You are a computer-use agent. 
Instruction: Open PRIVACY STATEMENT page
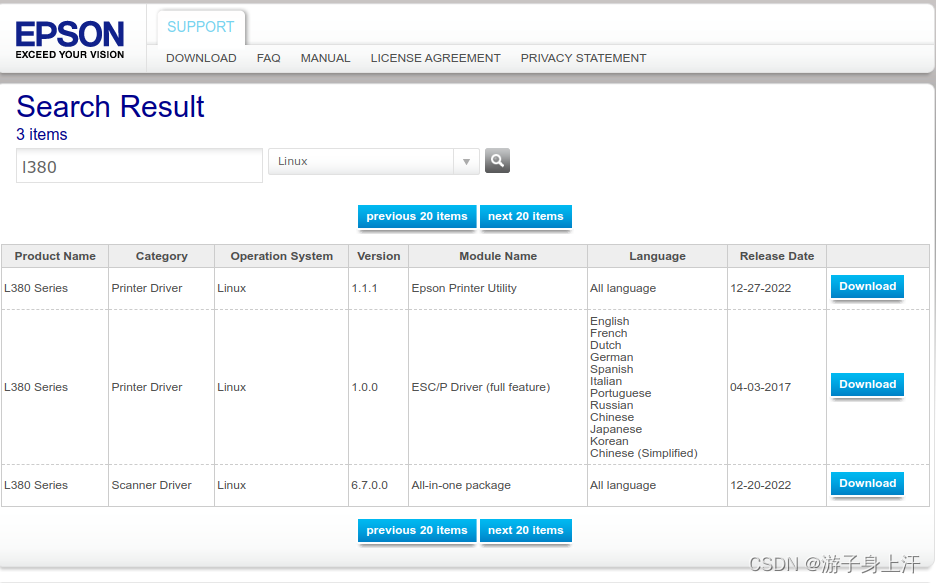coord(583,58)
